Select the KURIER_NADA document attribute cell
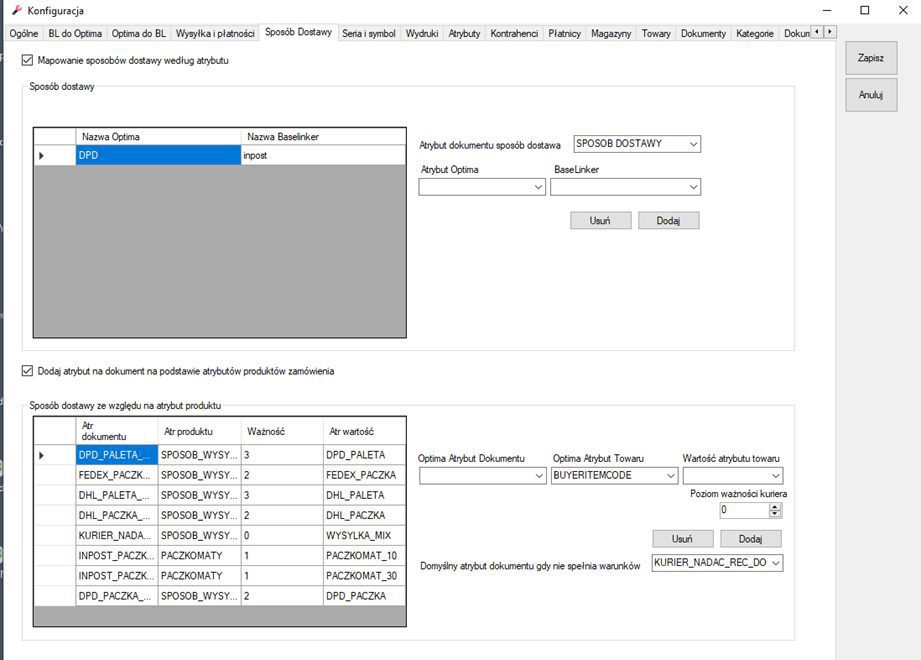 tap(117, 536)
